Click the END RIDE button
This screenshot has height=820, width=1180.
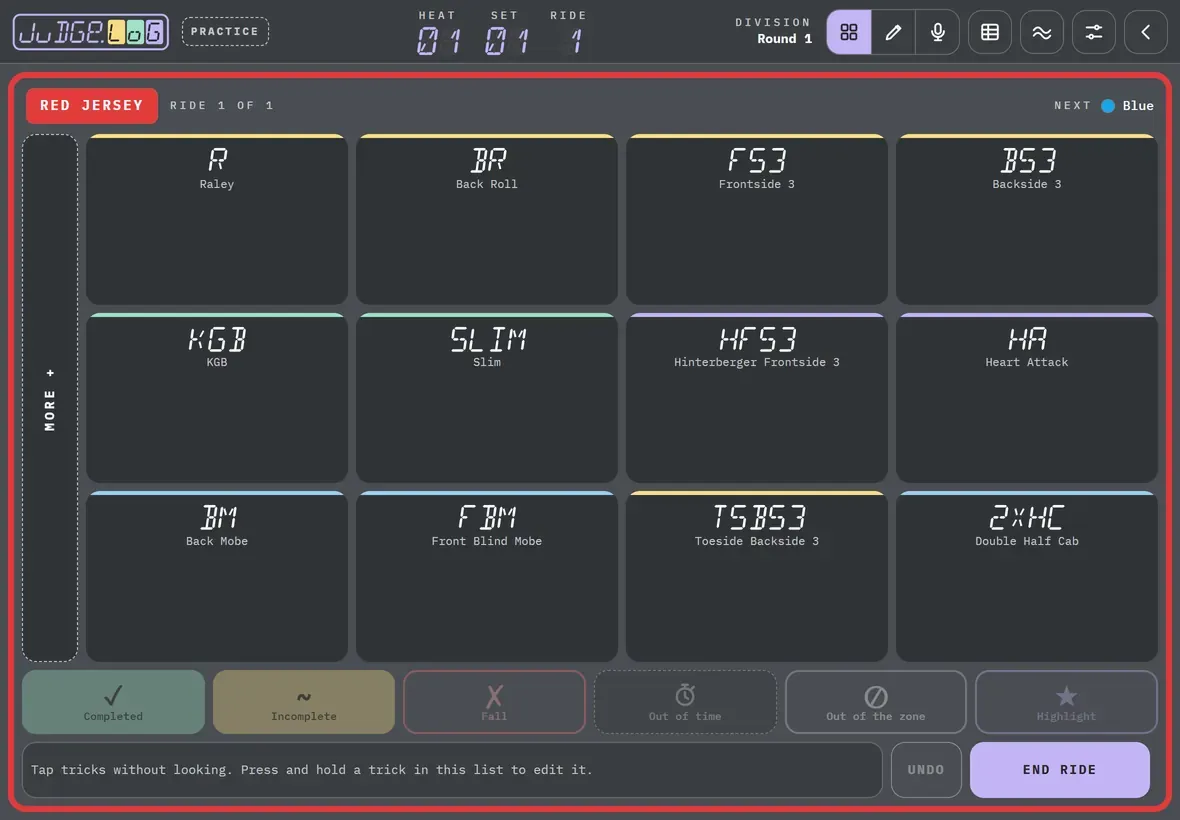[x=1060, y=770]
